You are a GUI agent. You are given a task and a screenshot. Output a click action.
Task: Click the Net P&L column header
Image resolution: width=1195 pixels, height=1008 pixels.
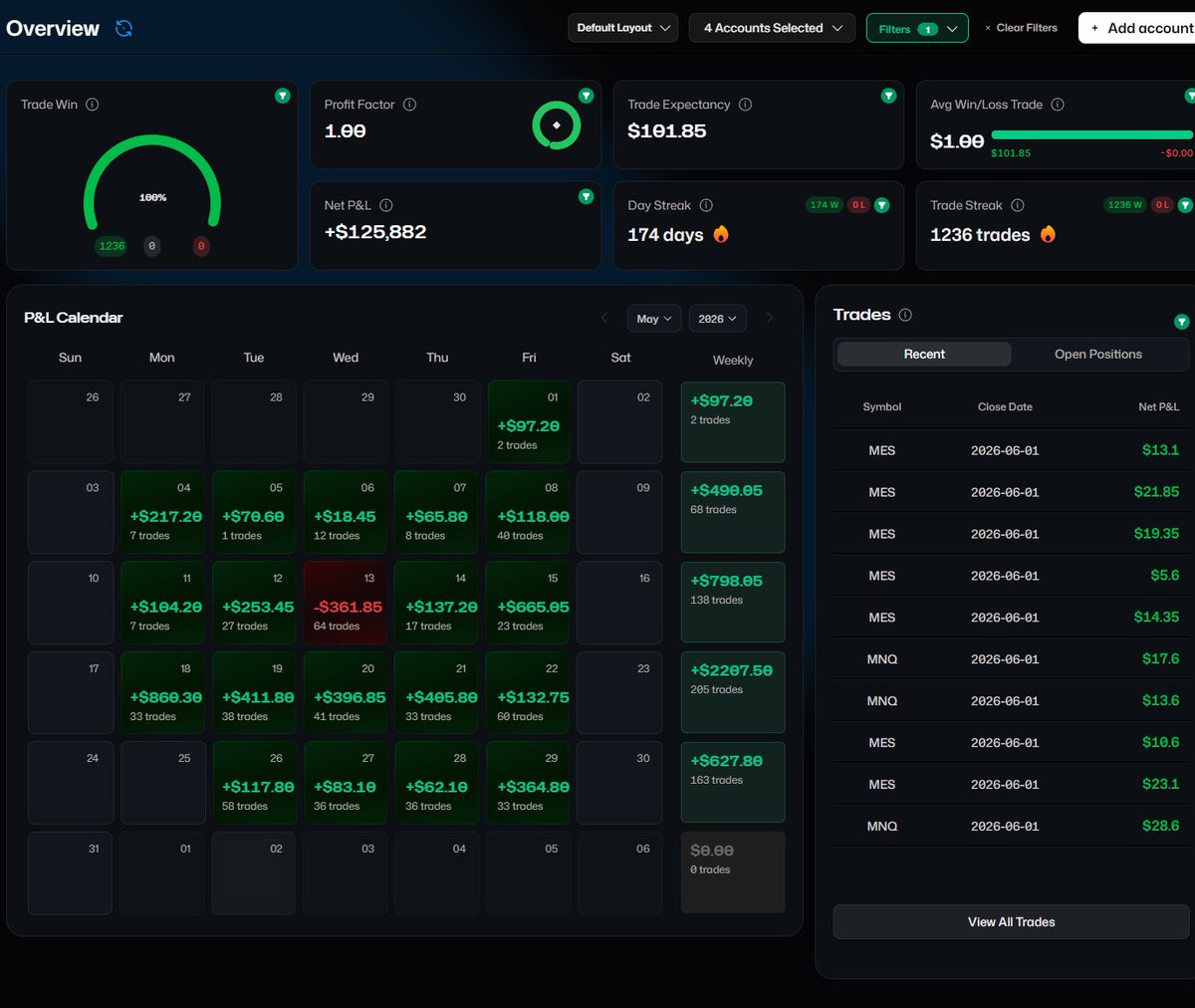point(1158,407)
